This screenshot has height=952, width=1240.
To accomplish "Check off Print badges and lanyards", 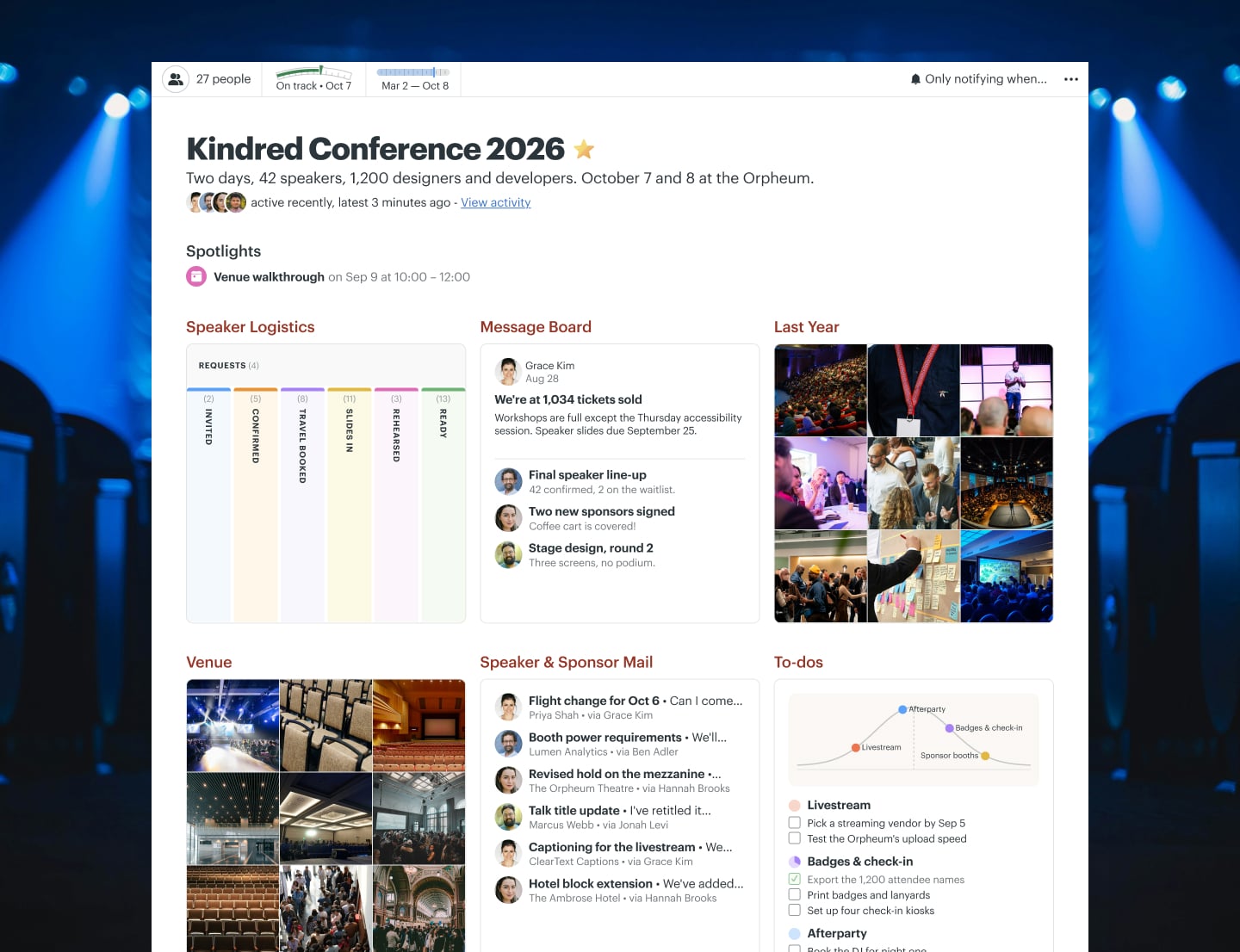I will (795, 894).
